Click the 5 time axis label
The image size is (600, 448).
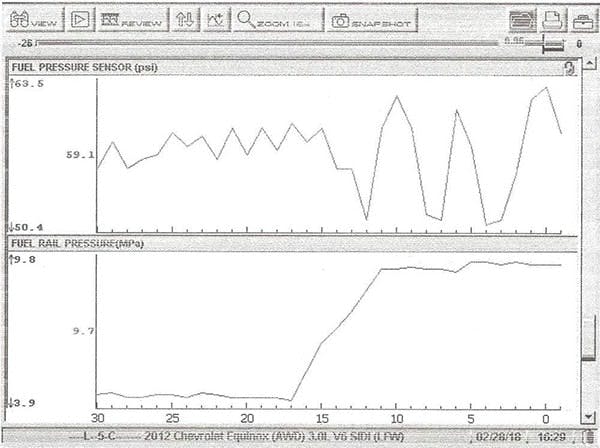[x=471, y=419]
